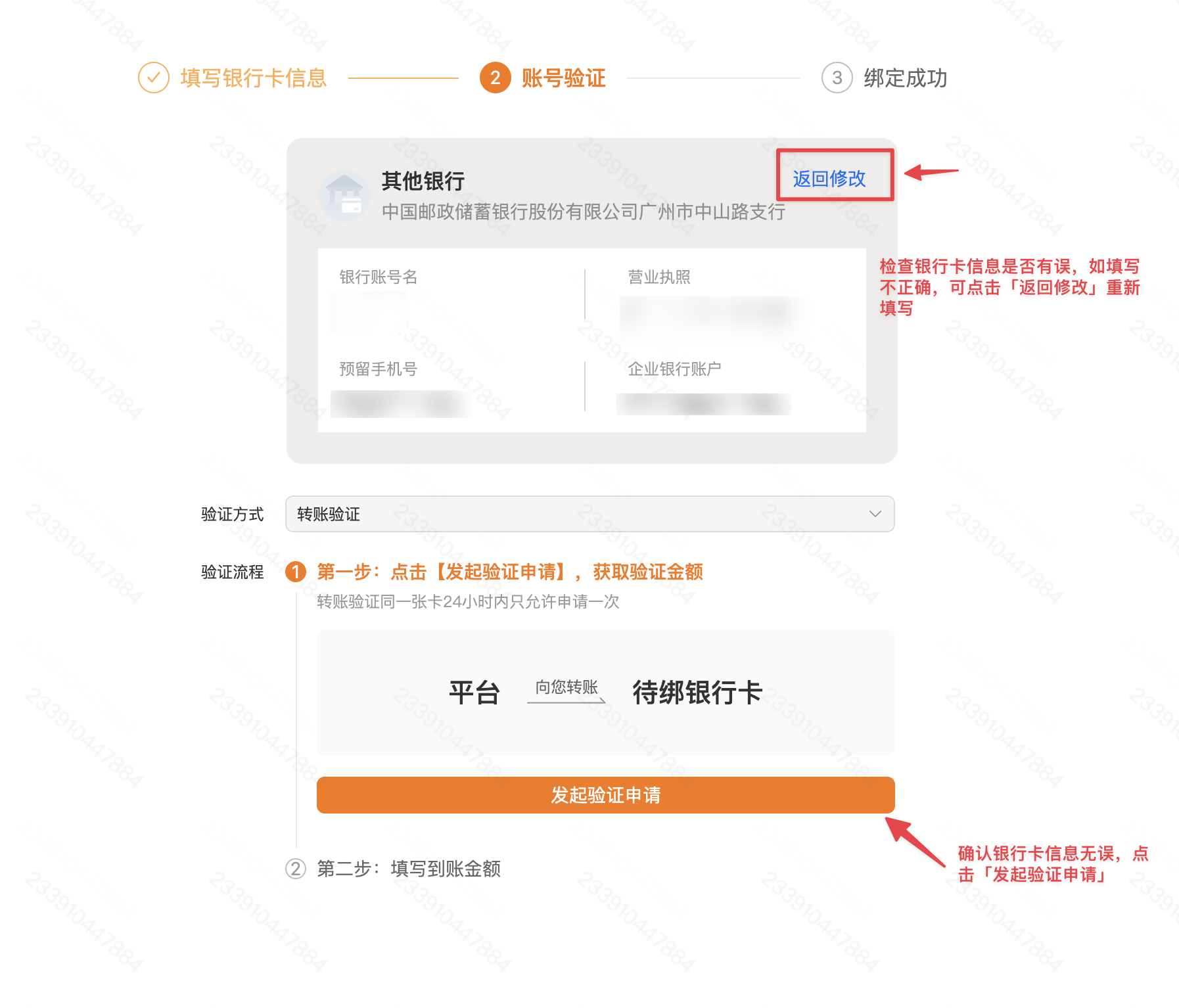Click the completed checkmark on 填写银行卡信息 step
Viewport: 1179px width, 1008px height.
[x=153, y=78]
